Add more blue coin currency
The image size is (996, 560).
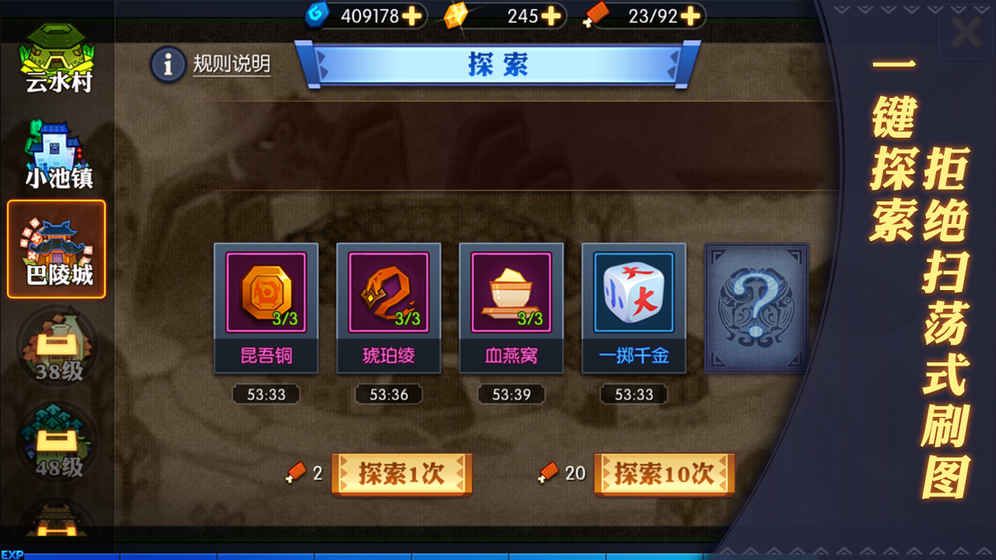point(412,16)
